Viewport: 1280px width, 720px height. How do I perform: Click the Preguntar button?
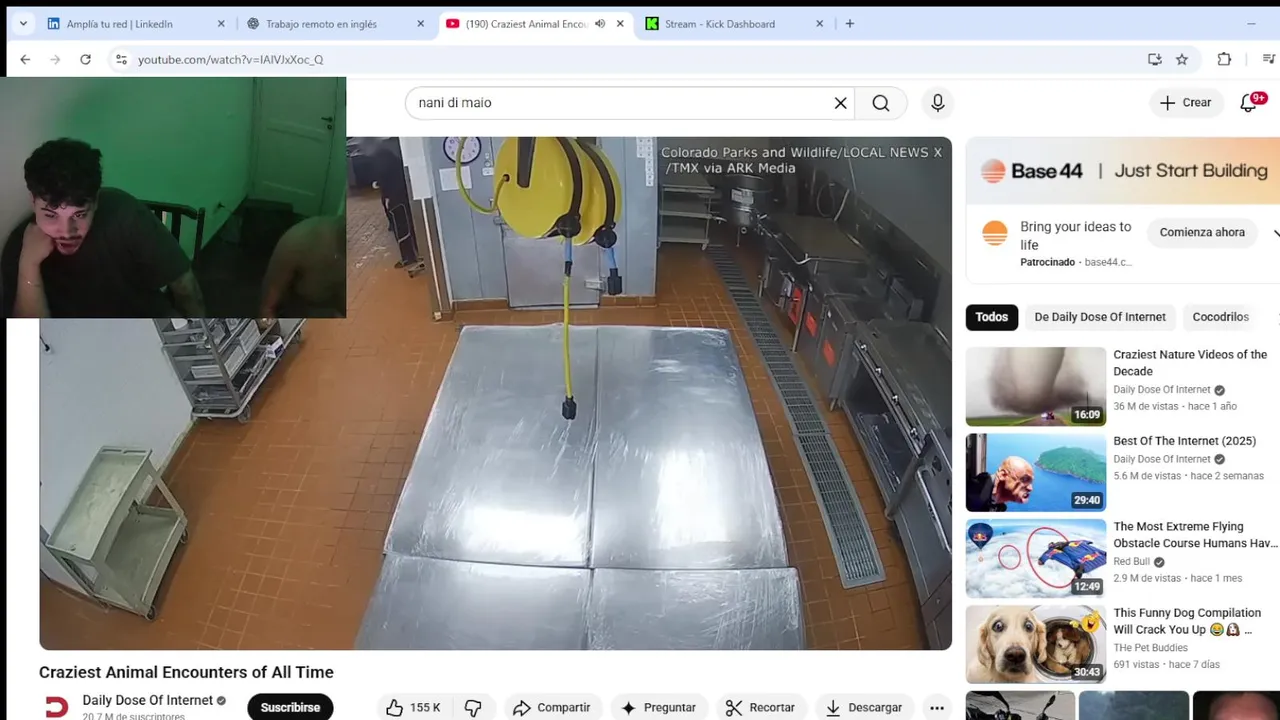point(660,707)
